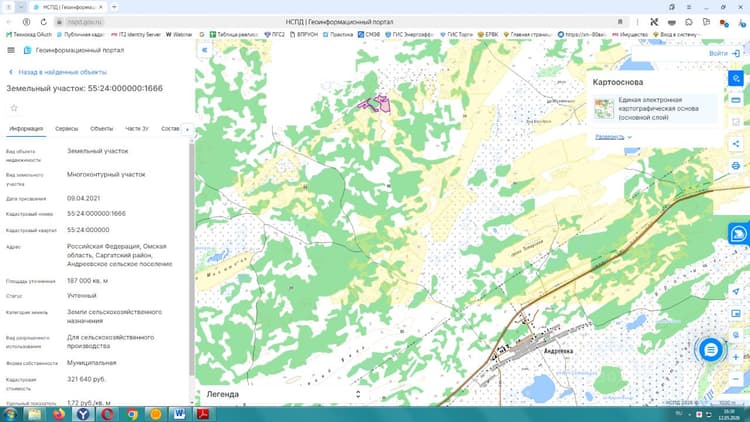Open the hamburger menu beside Геоинформационный портал
The height and width of the screenshot is (422, 750).
pos(11,50)
